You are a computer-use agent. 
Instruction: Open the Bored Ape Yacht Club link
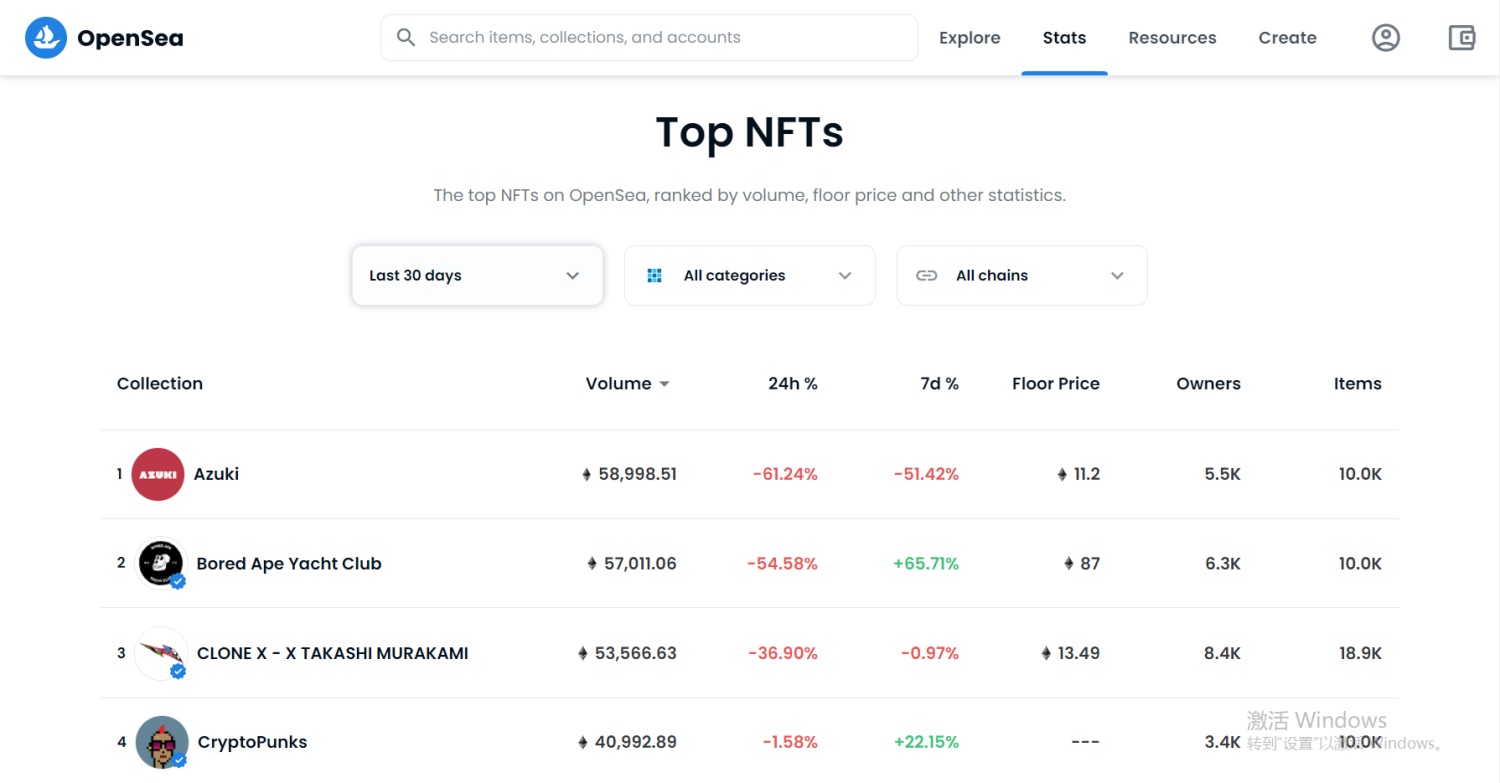click(289, 564)
